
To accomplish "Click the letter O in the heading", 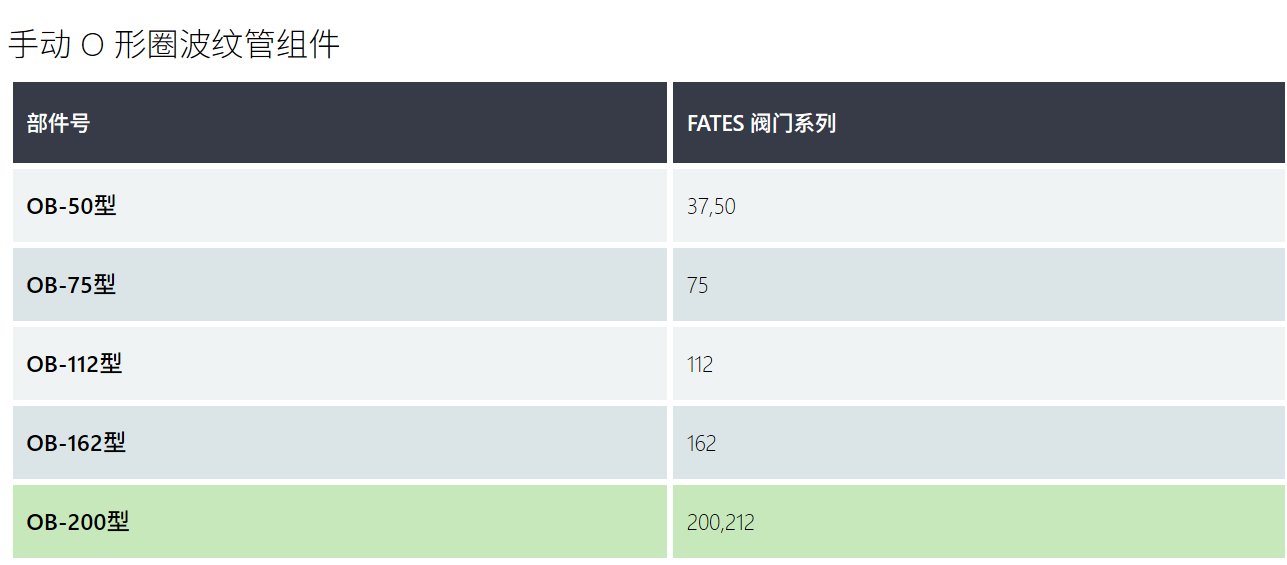I will point(92,46).
